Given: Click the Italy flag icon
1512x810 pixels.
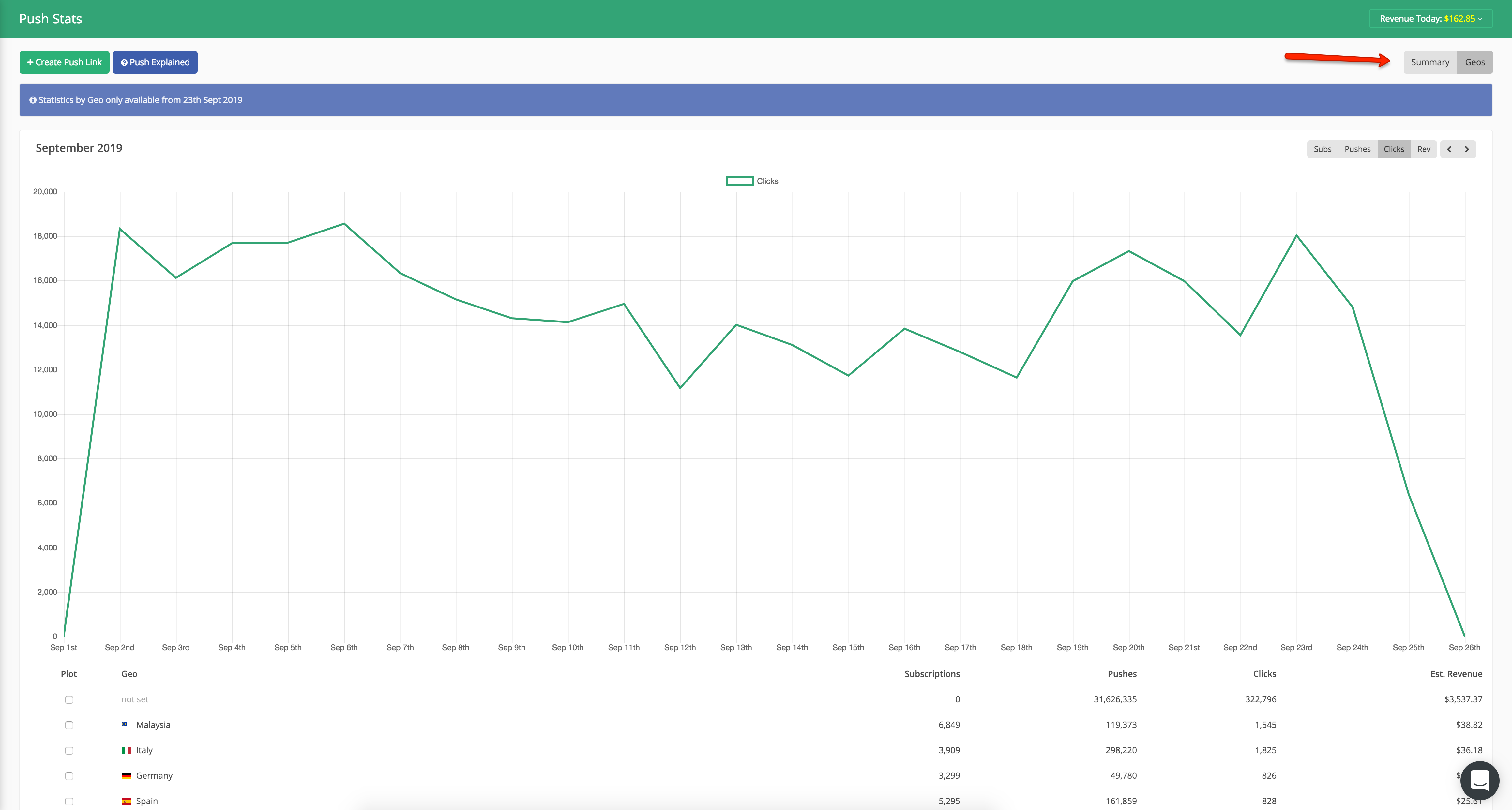Looking at the screenshot, I should [x=126, y=750].
